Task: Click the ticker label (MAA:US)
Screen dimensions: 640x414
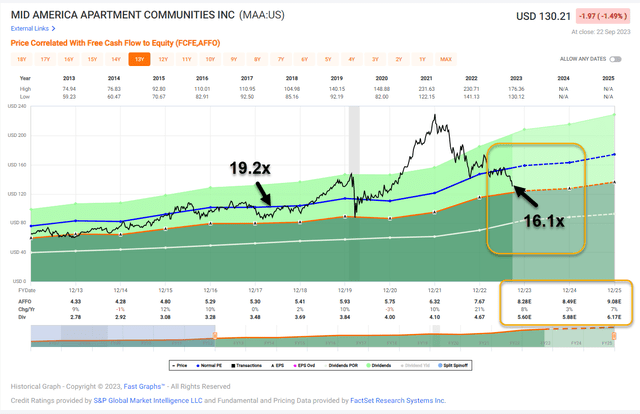Action: click(262, 15)
